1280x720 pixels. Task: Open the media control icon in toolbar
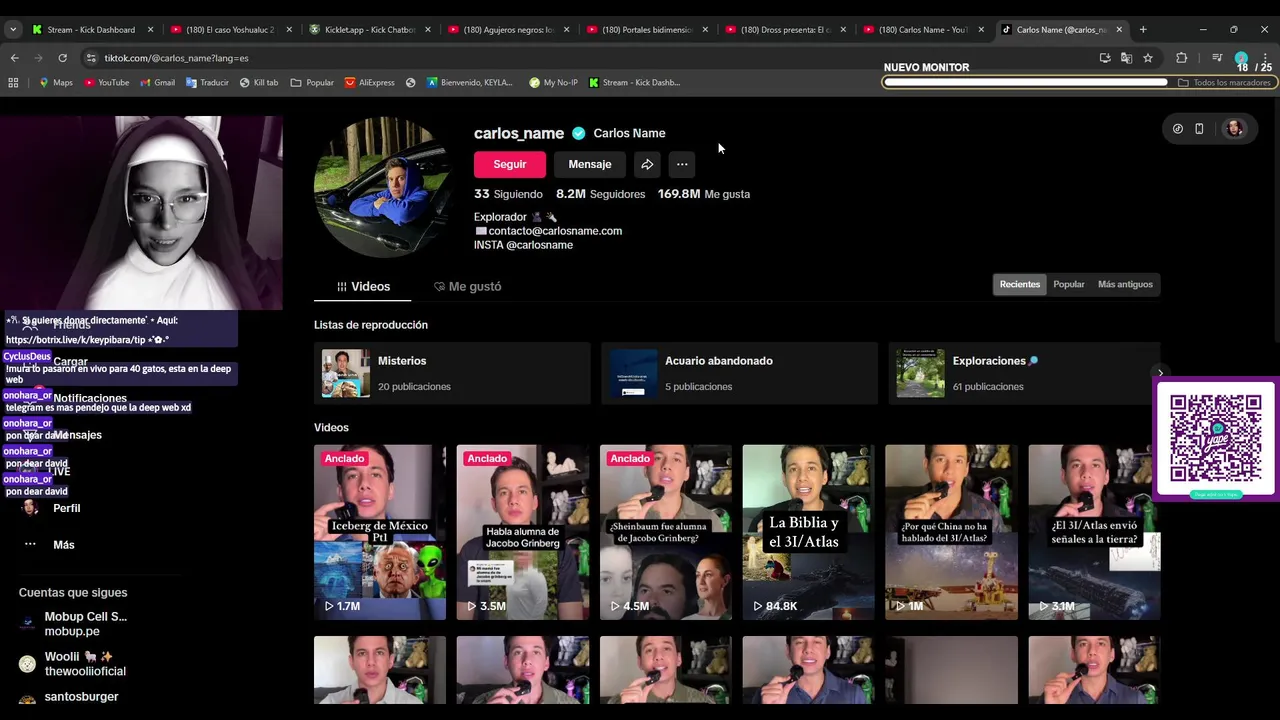[x=1217, y=58]
